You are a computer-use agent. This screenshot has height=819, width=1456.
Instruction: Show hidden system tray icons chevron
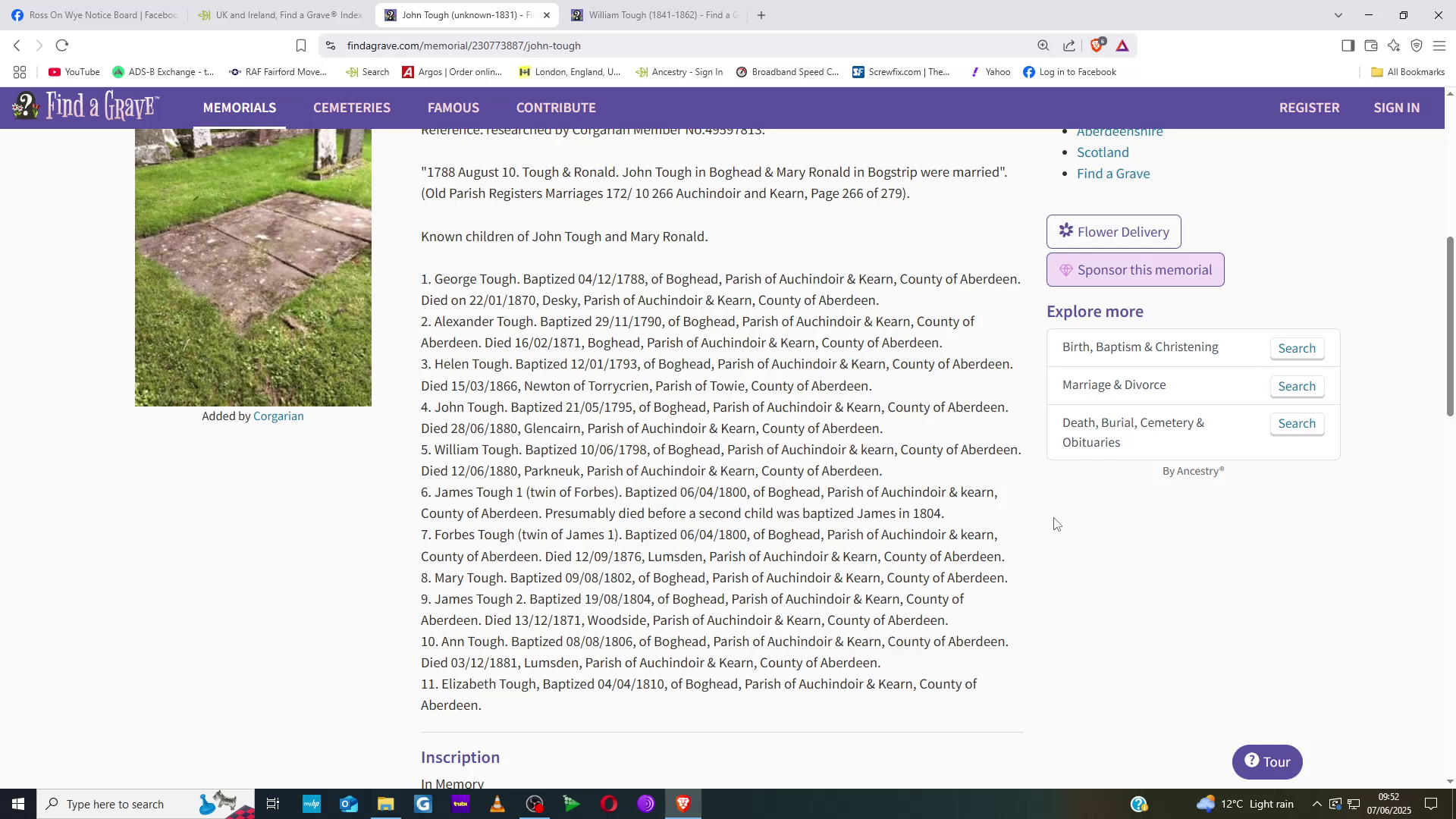(1316, 805)
